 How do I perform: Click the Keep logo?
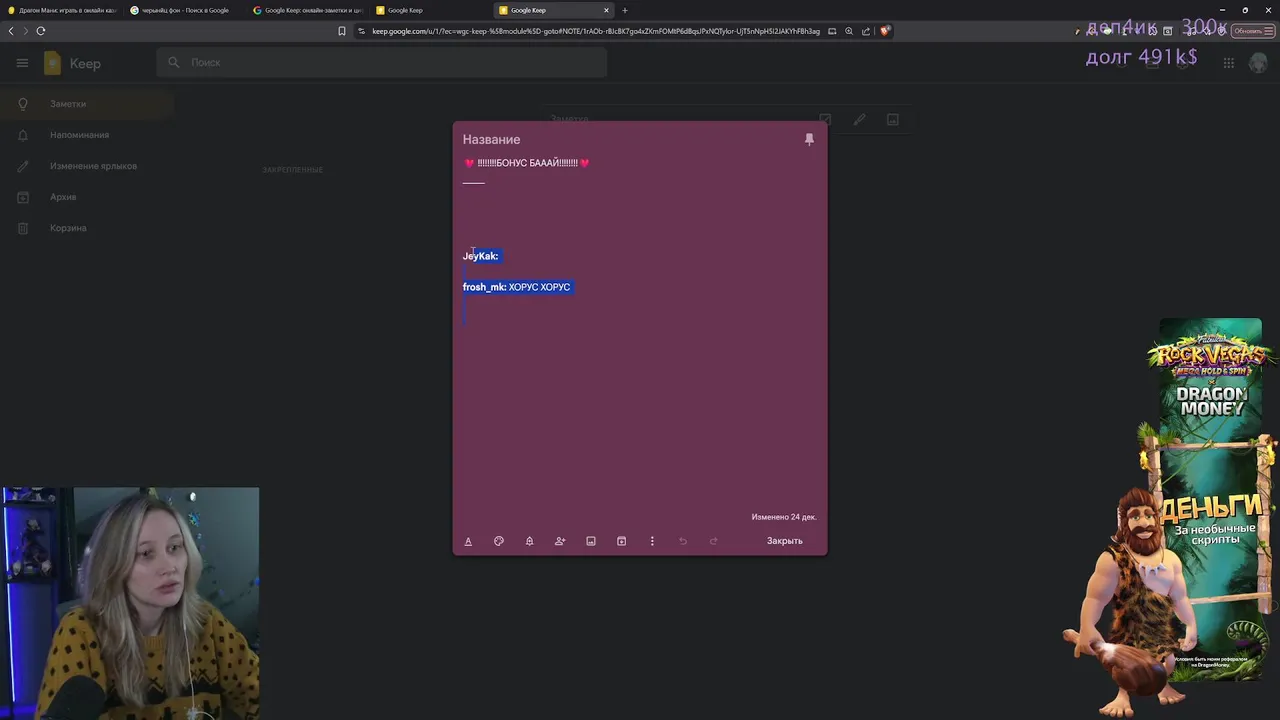pyautogui.click(x=72, y=63)
